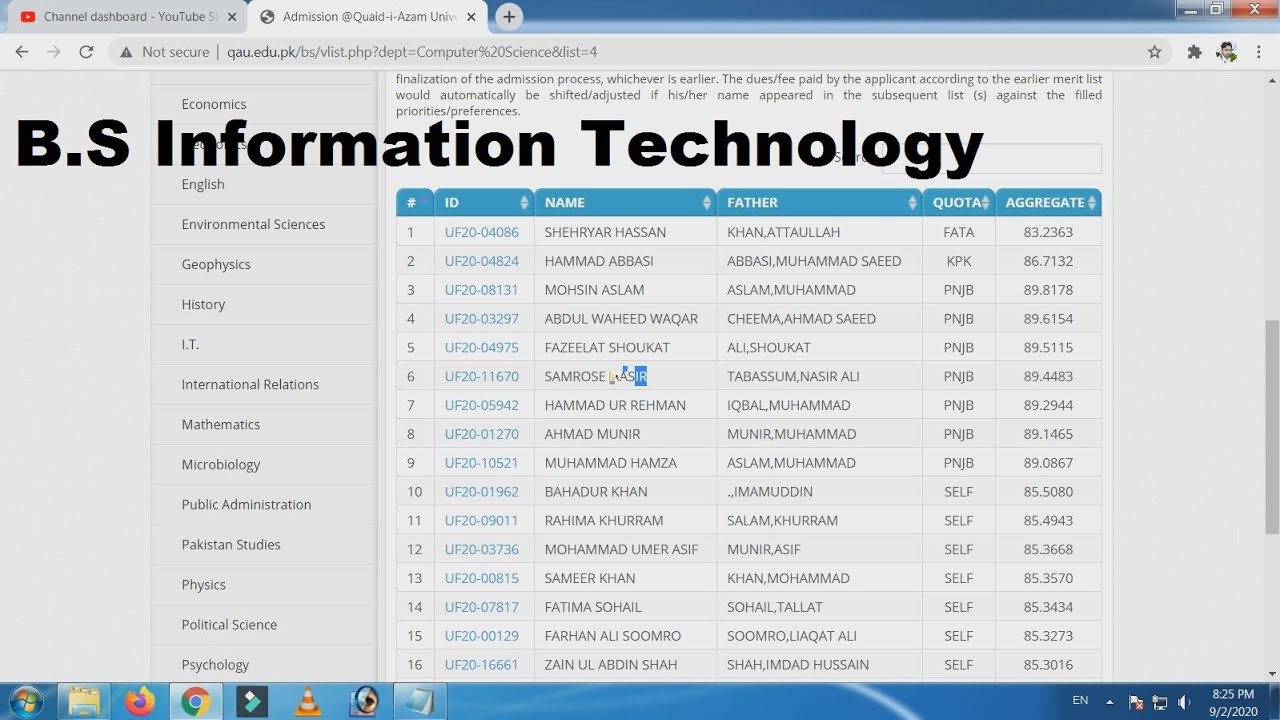Screen dimensions: 1280x720
Task: Reload the current page
Action: point(86,52)
